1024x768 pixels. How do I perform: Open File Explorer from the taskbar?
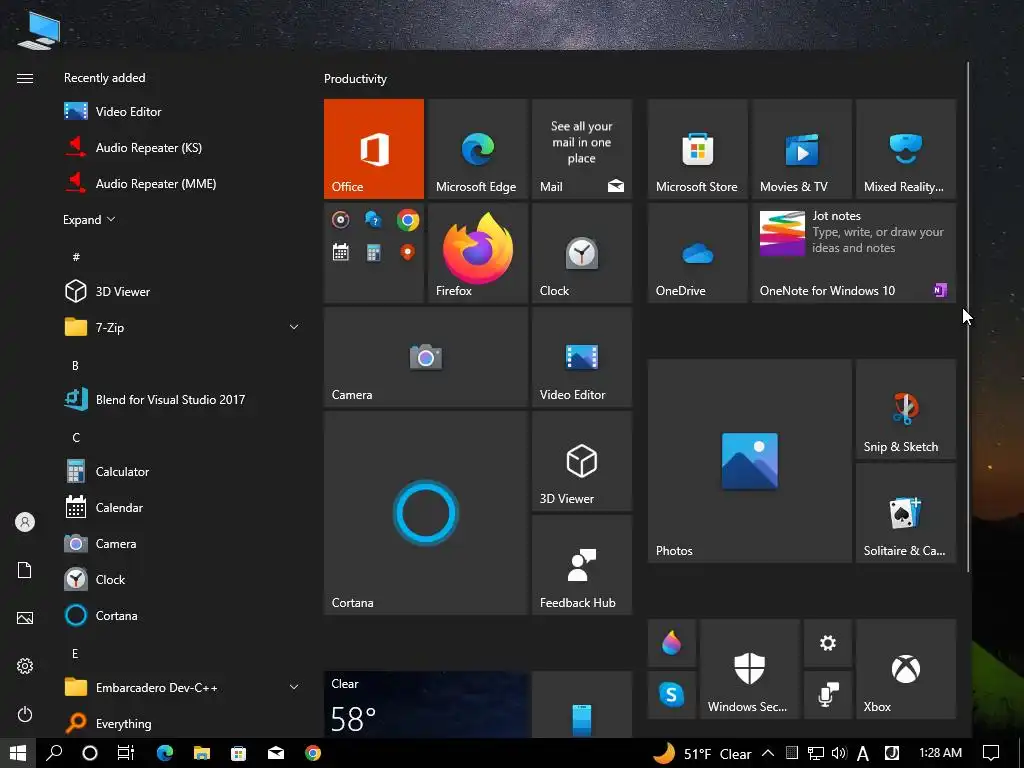click(202, 753)
